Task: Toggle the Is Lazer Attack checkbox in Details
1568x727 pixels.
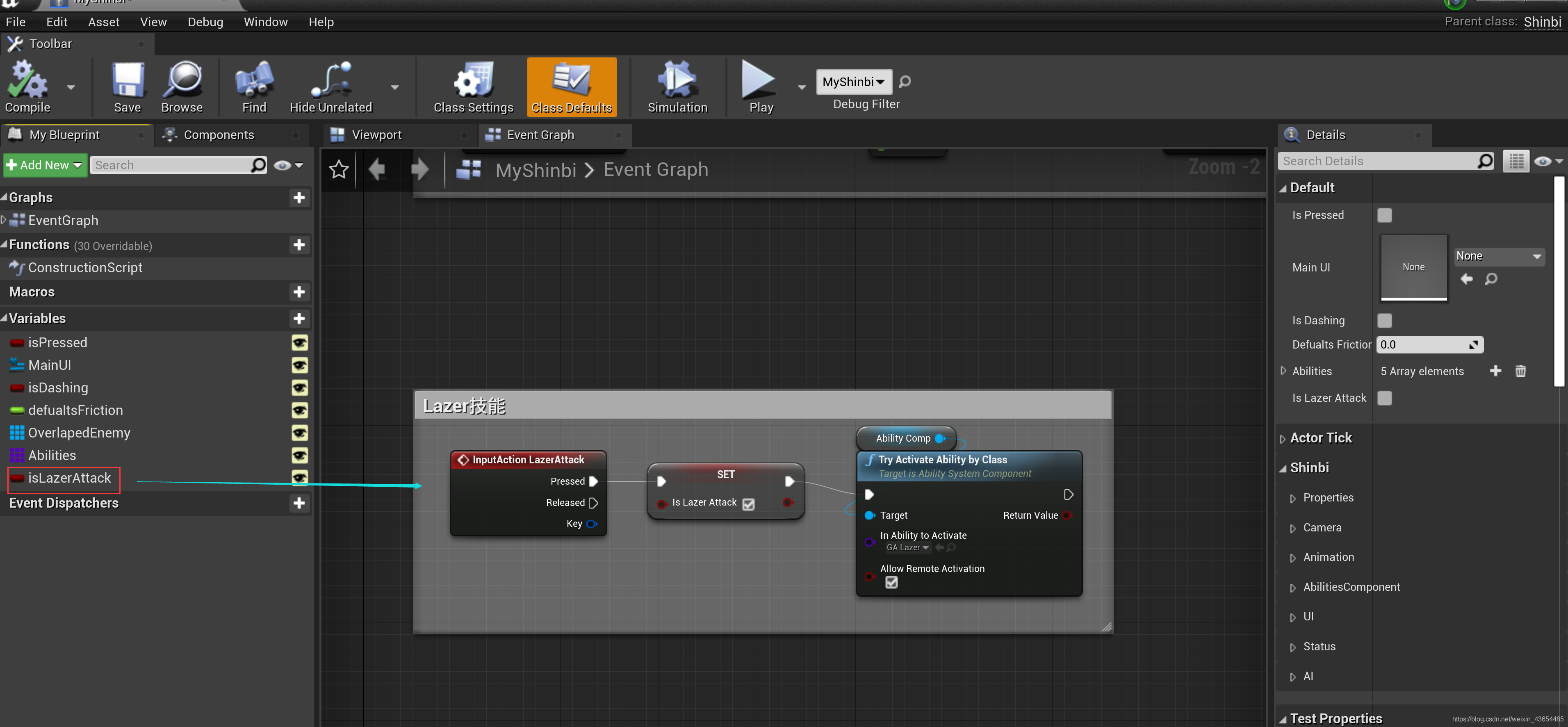Action: point(1384,398)
